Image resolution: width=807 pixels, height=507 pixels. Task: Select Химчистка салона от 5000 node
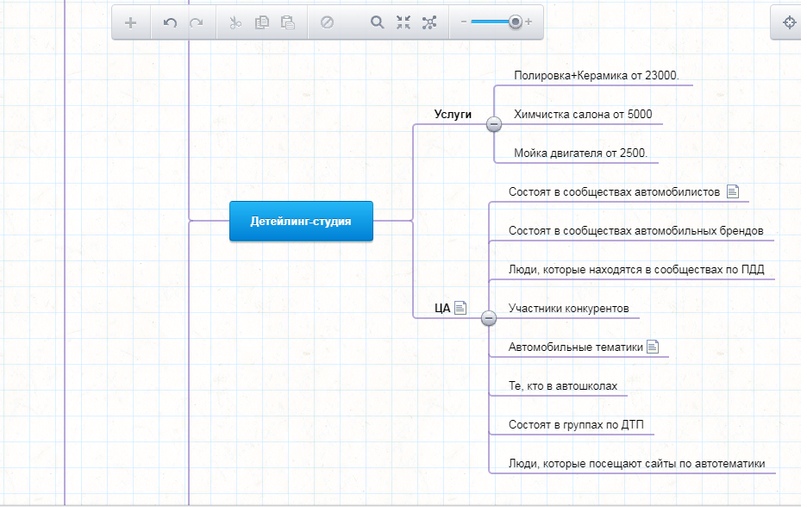tap(583, 114)
